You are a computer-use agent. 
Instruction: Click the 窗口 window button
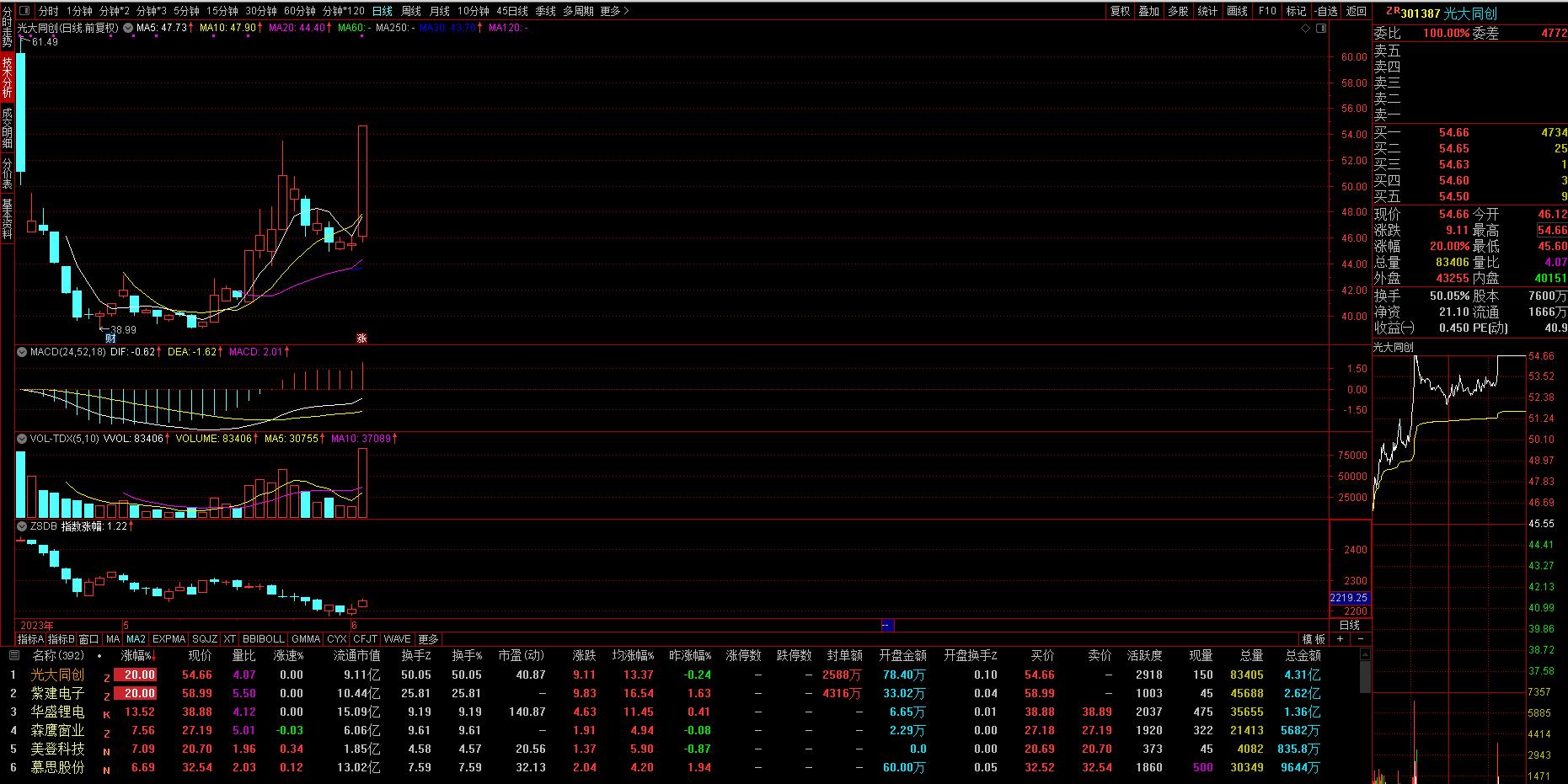[x=89, y=639]
